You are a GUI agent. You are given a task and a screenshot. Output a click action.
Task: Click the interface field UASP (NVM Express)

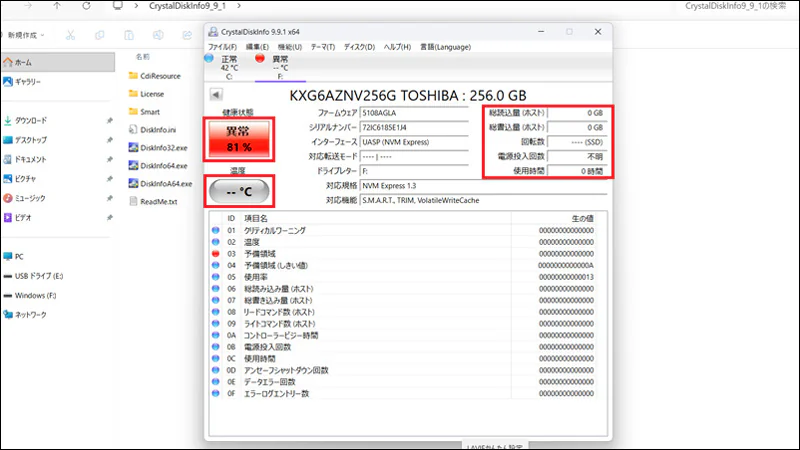(x=414, y=142)
